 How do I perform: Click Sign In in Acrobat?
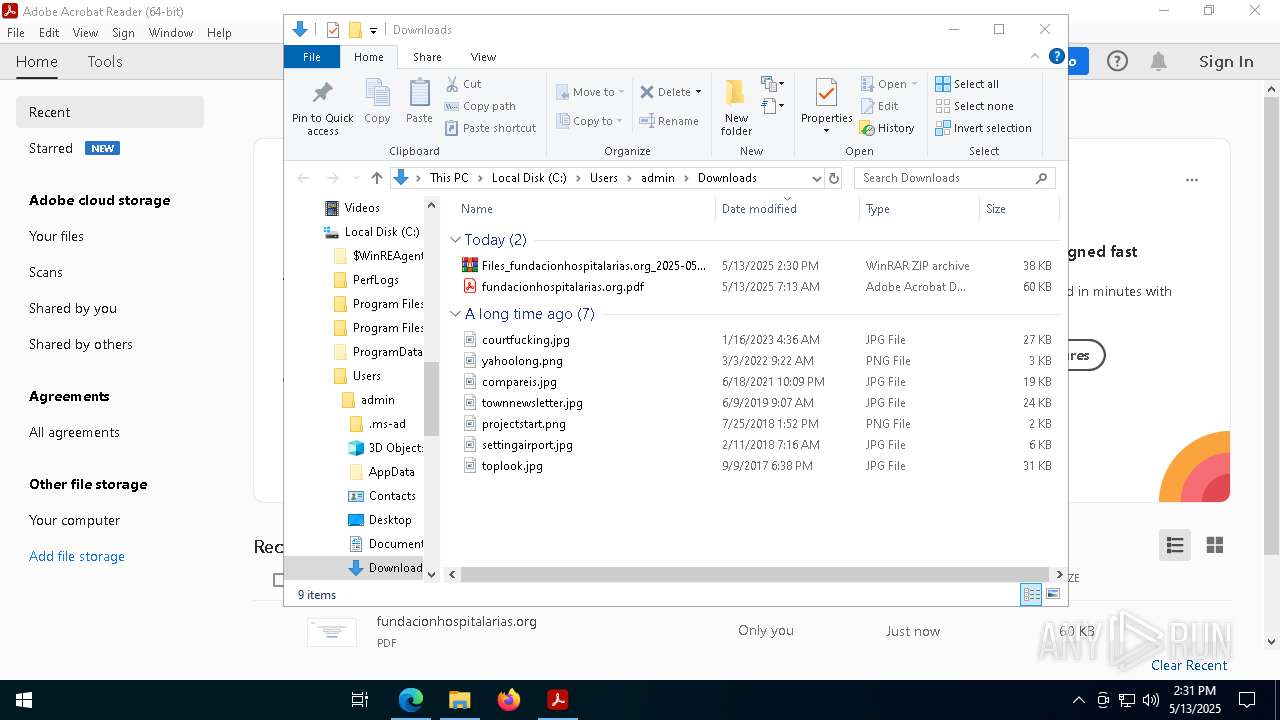[1226, 62]
